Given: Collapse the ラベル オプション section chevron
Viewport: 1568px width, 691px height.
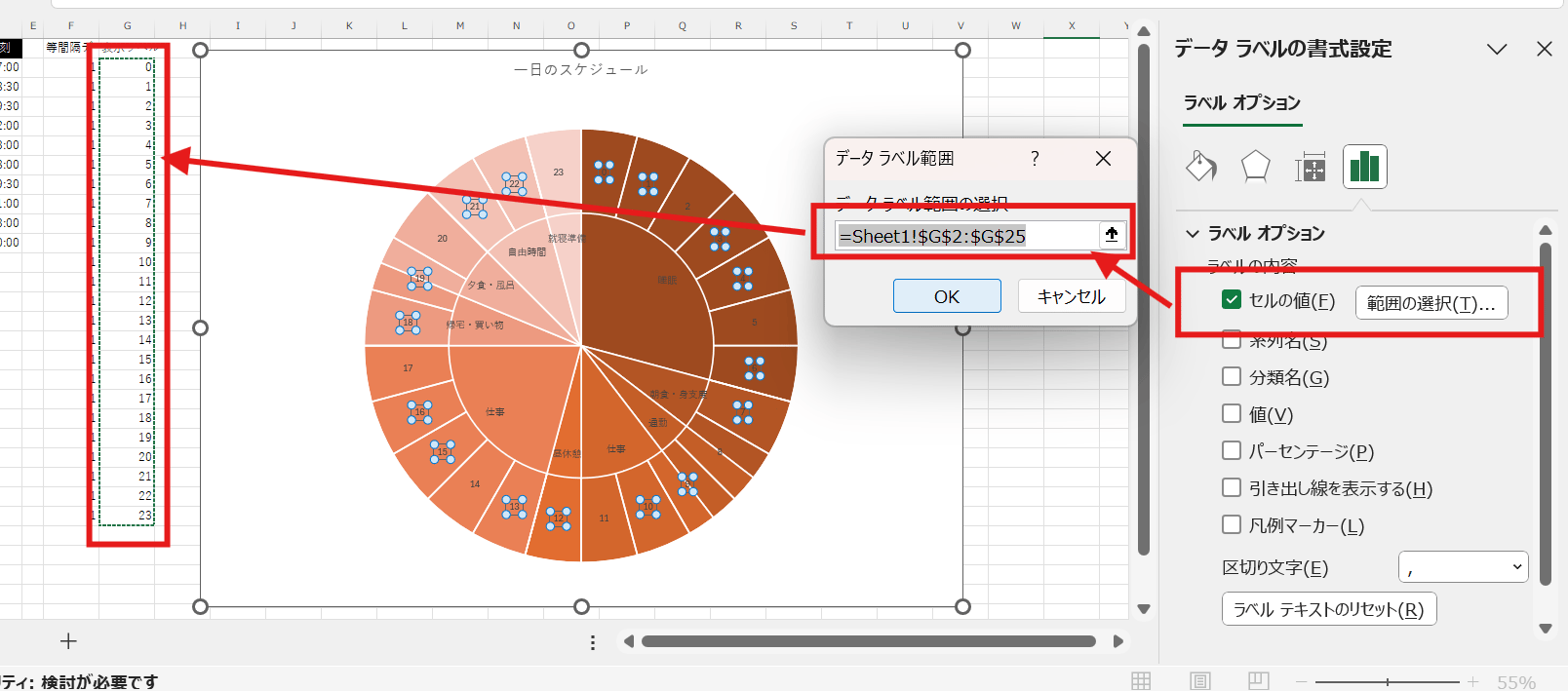Looking at the screenshot, I should pos(1192,234).
